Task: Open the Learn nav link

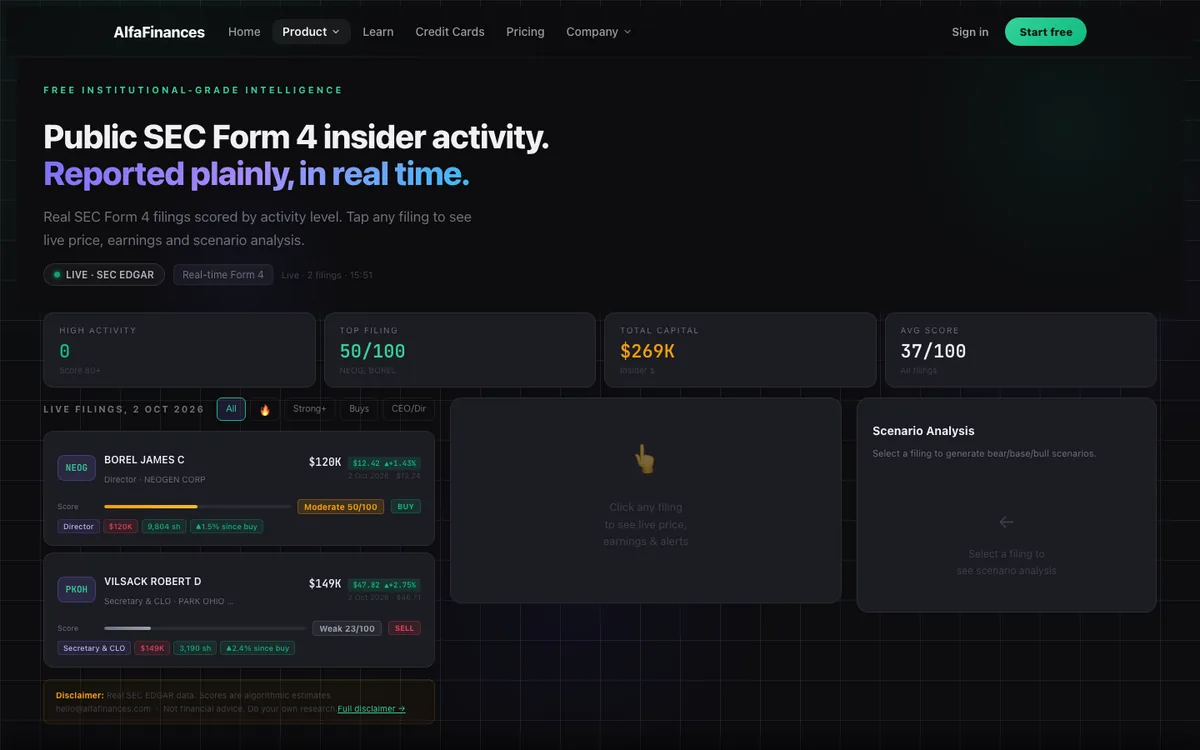Action: point(378,32)
